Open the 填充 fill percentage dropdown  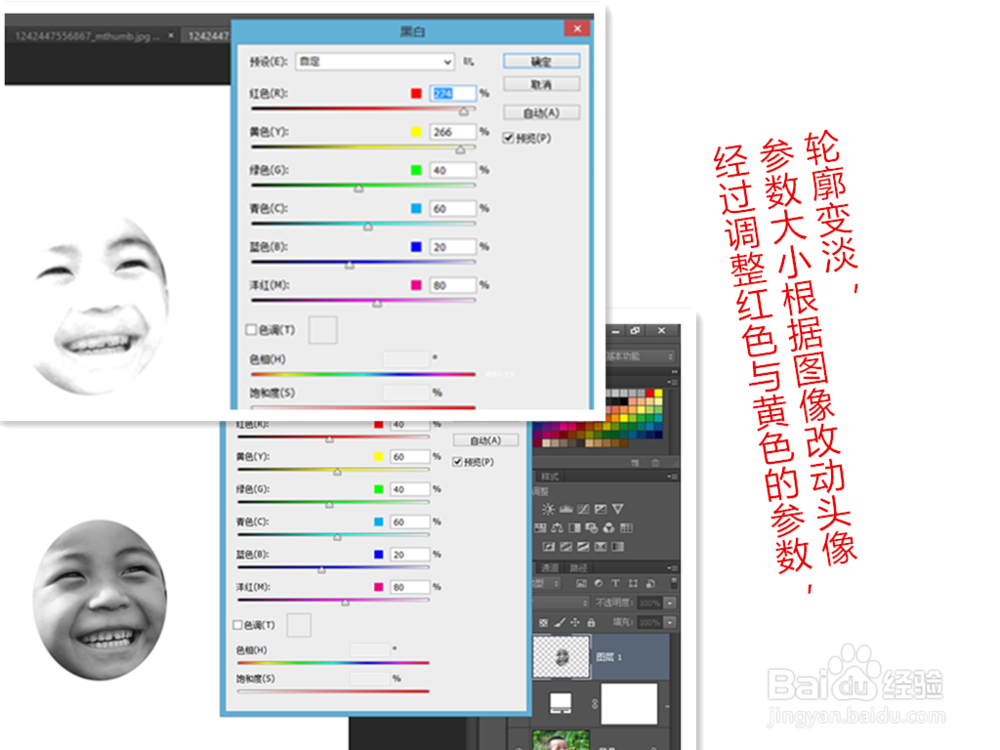pos(671,622)
